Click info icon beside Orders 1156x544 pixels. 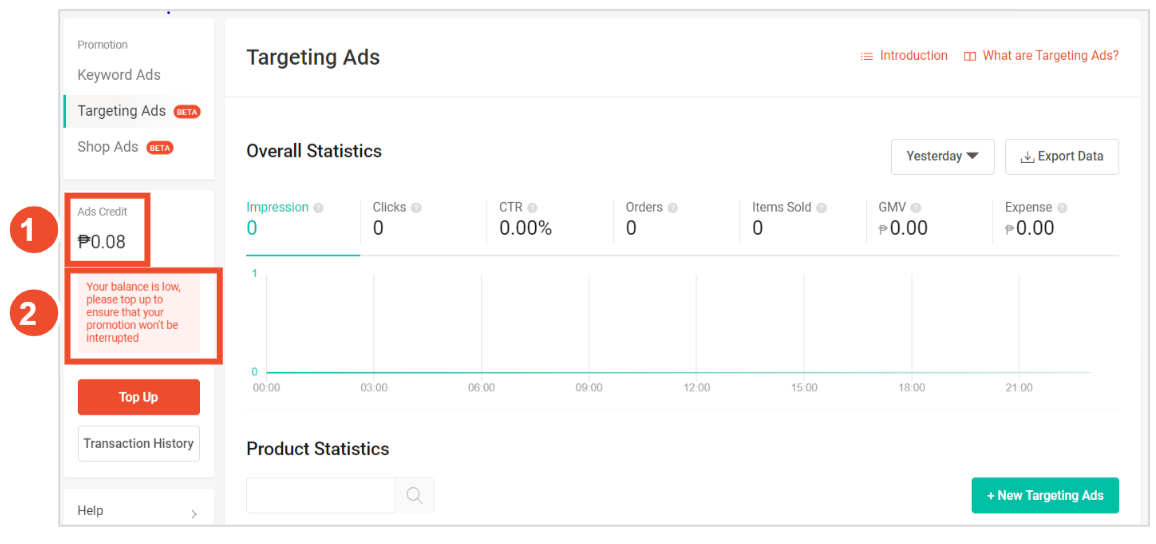click(673, 208)
